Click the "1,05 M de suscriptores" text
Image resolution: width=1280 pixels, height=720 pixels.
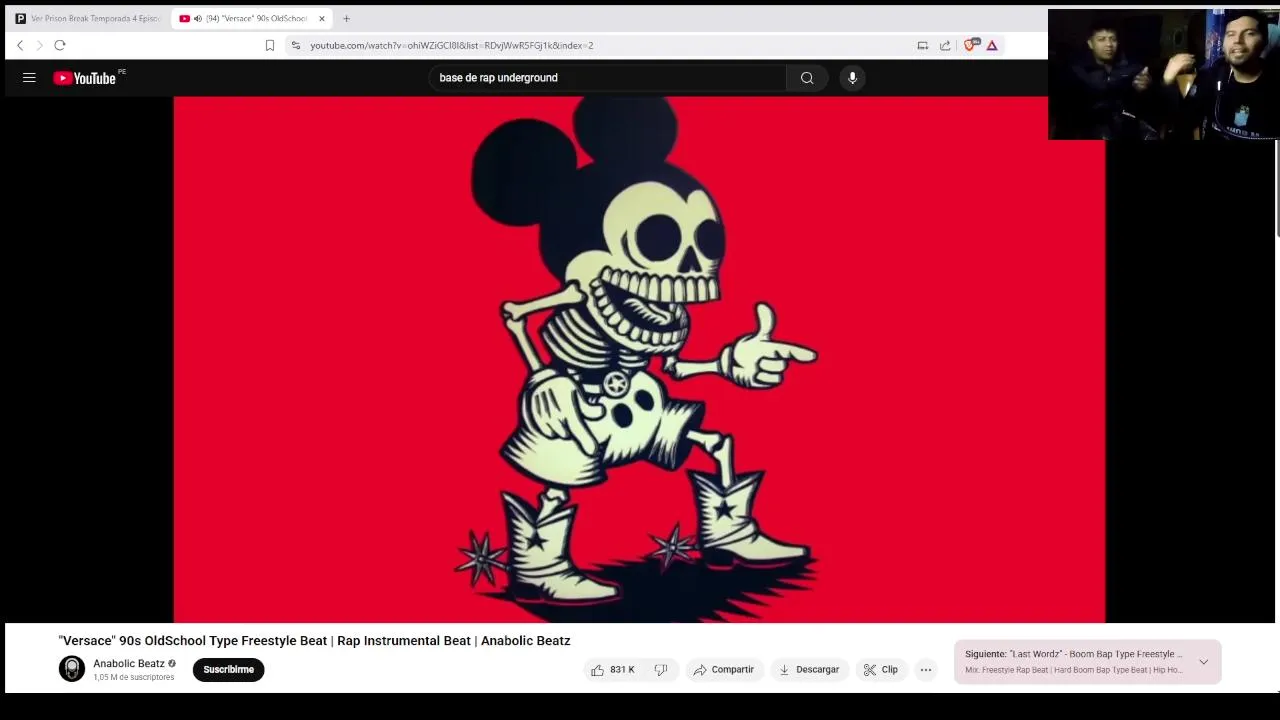point(134,678)
